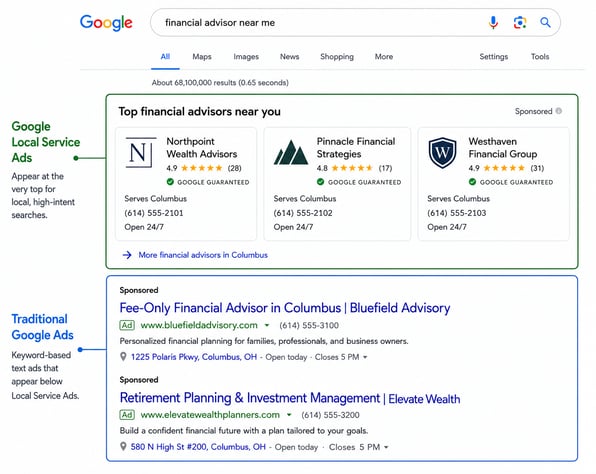Click Westhaven review count (31)
The height and width of the screenshot is (474, 596).
coord(537,168)
